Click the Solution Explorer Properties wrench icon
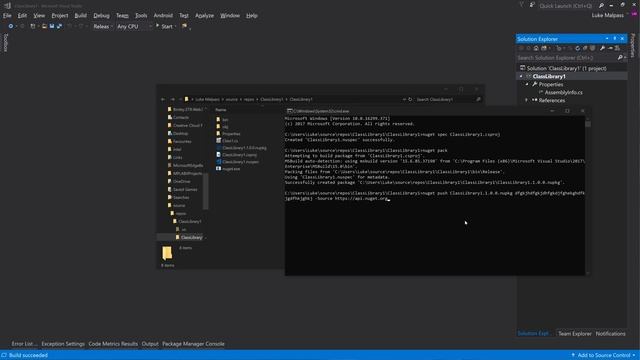 [x=602, y=48]
